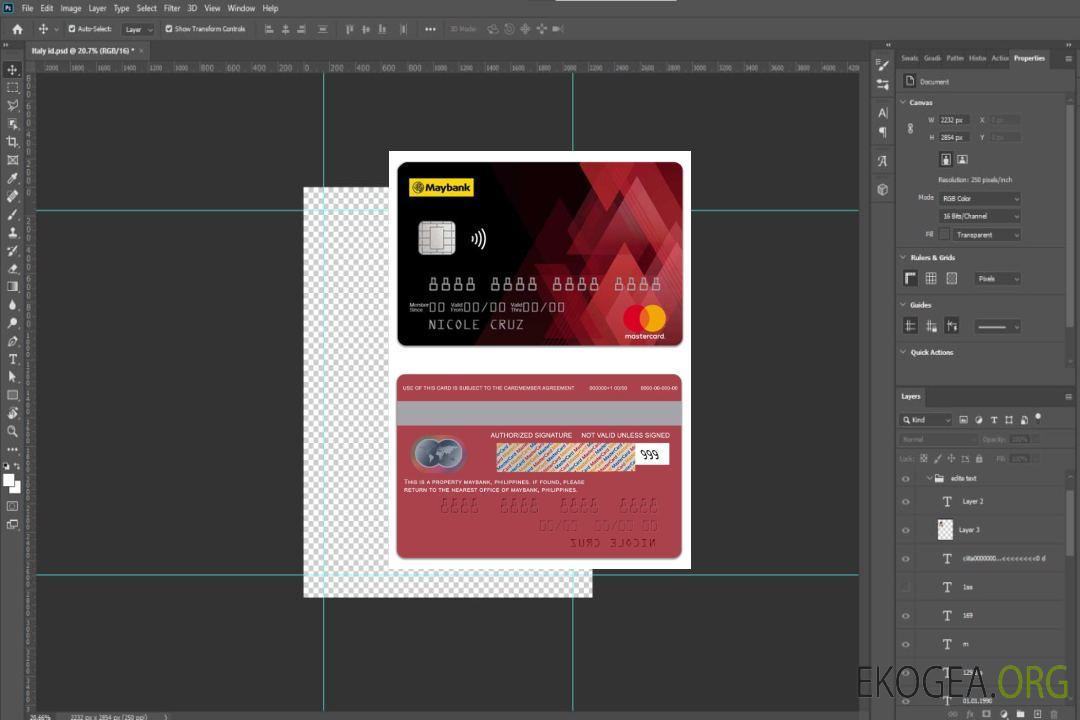1080x720 pixels.
Task: Select the Rectangular Marquee tool
Action: pos(12,88)
